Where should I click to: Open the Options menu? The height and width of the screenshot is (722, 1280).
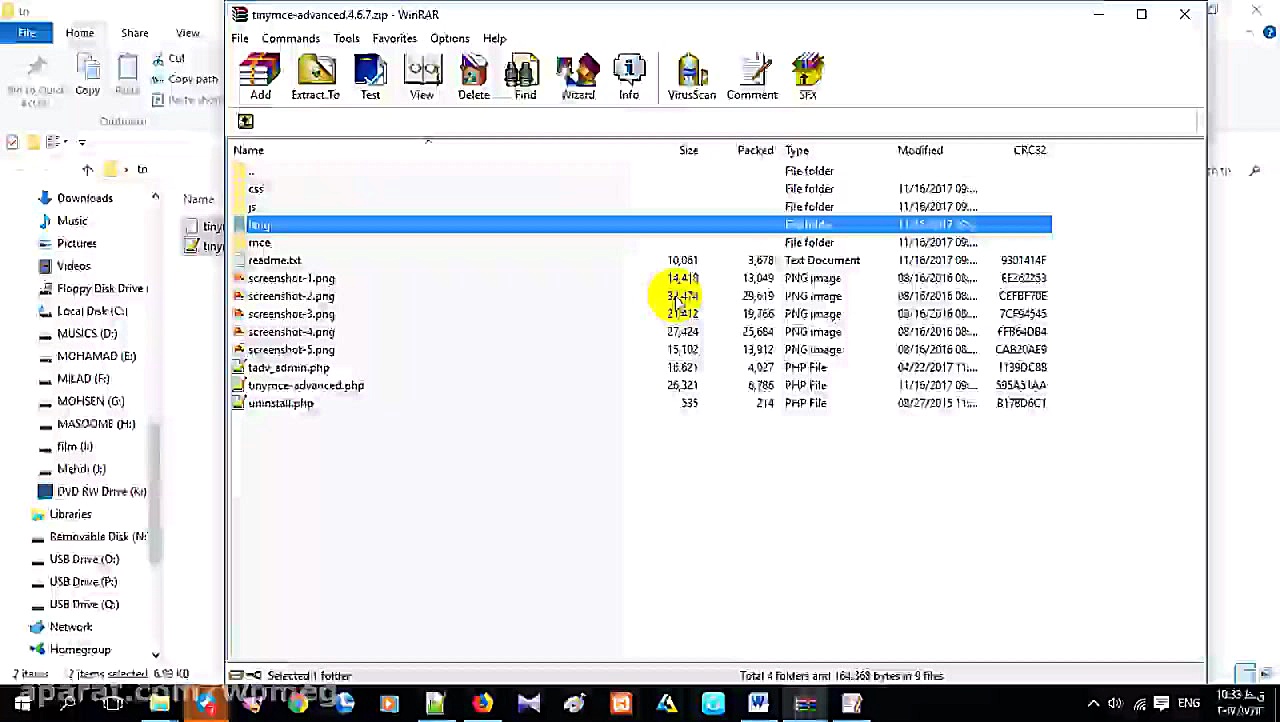450,38
